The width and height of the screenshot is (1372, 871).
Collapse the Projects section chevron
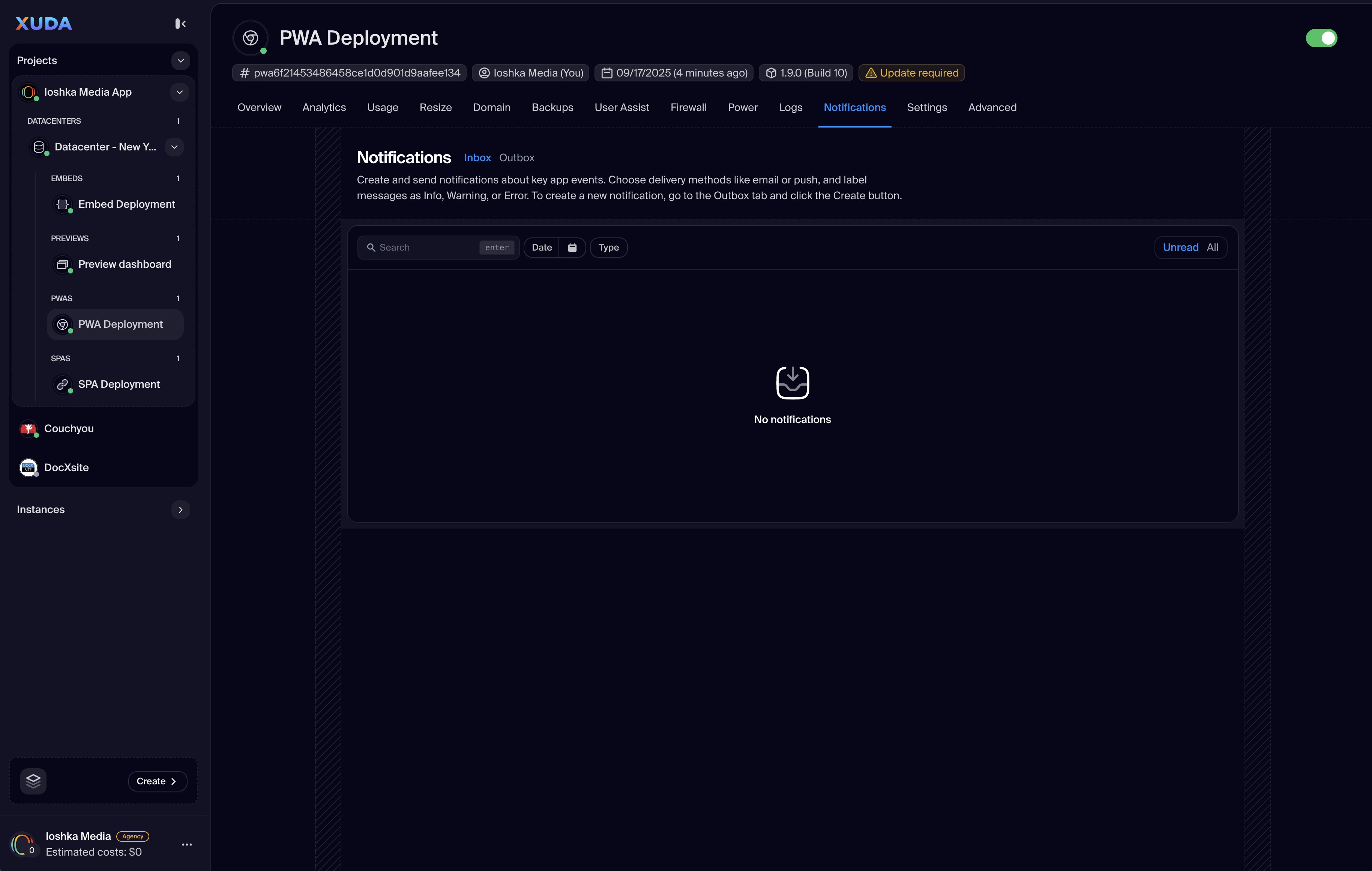click(x=181, y=60)
